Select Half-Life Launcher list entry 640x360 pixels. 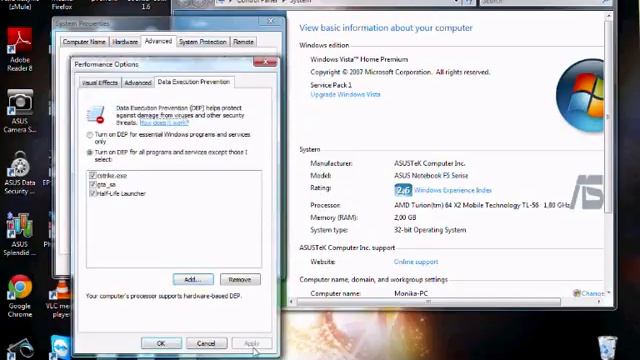click(x=121, y=193)
